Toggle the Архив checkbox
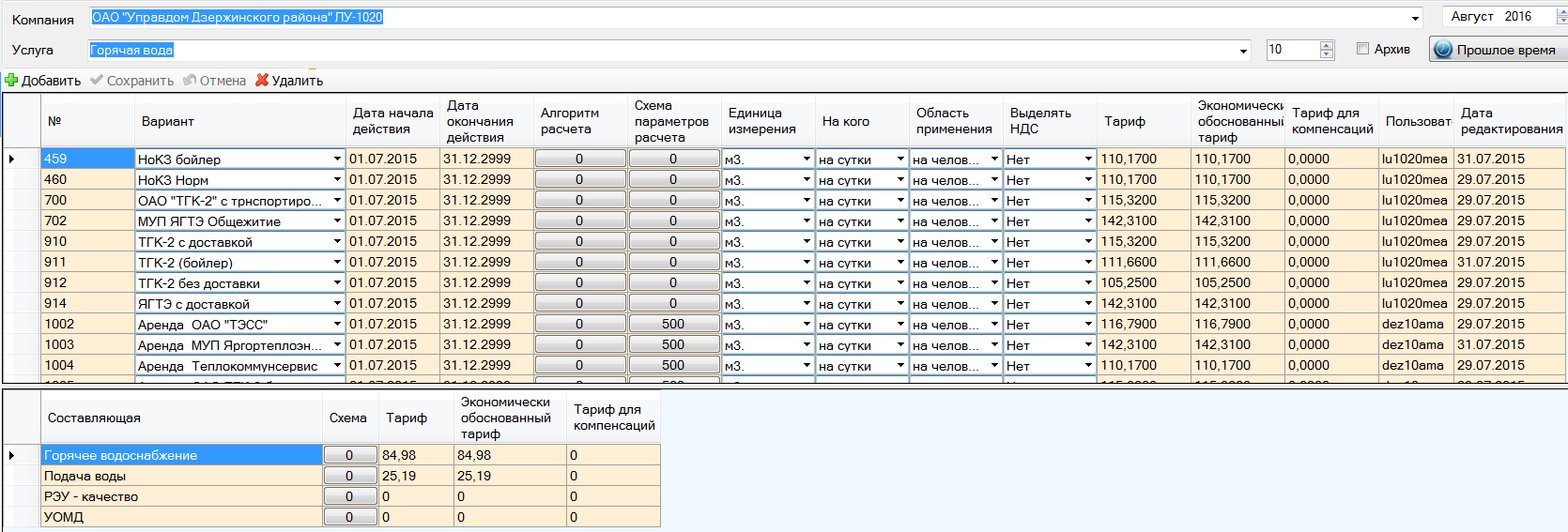The width and height of the screenshot is (1568, 532). 1362,49
